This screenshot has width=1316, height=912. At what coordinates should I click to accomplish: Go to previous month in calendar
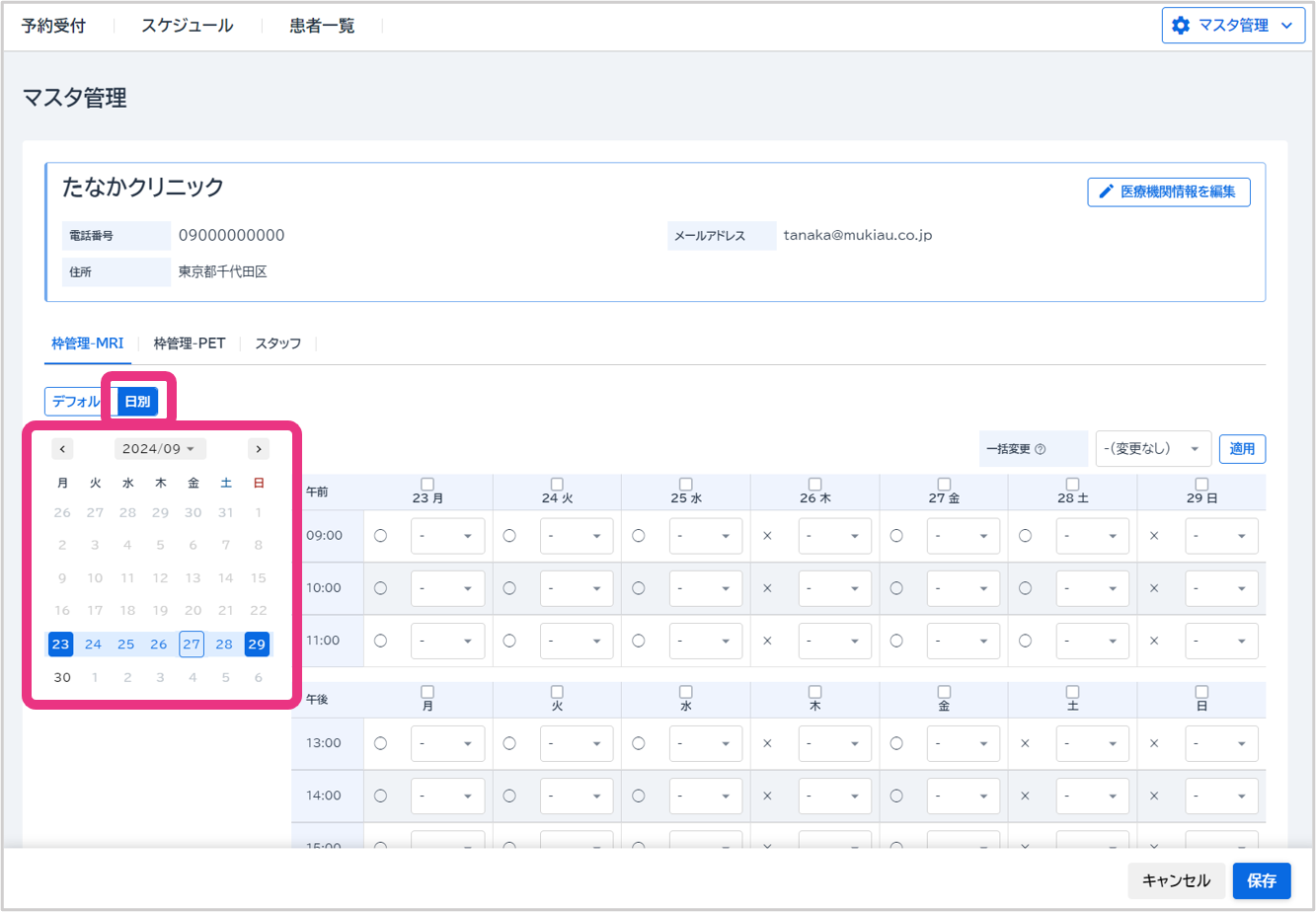(x=62, y=449)
